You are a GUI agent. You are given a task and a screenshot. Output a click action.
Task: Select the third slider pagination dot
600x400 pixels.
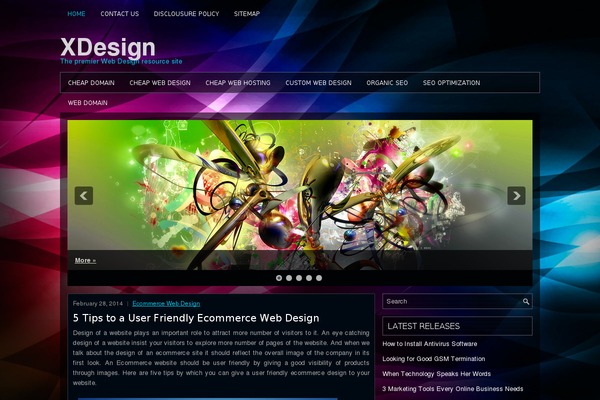(x=299, y=278)
